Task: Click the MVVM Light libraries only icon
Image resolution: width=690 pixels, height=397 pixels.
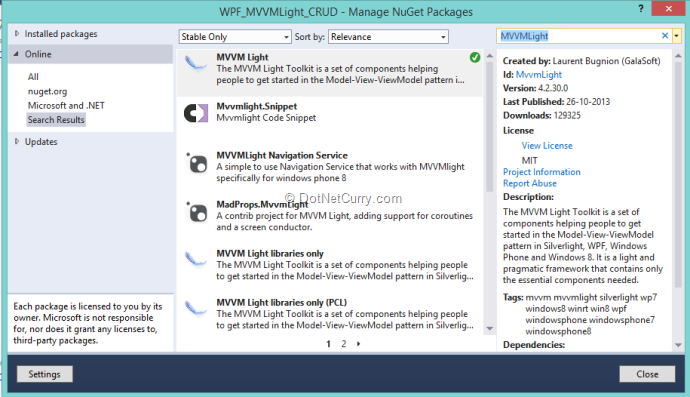Action: click(195, 260)
